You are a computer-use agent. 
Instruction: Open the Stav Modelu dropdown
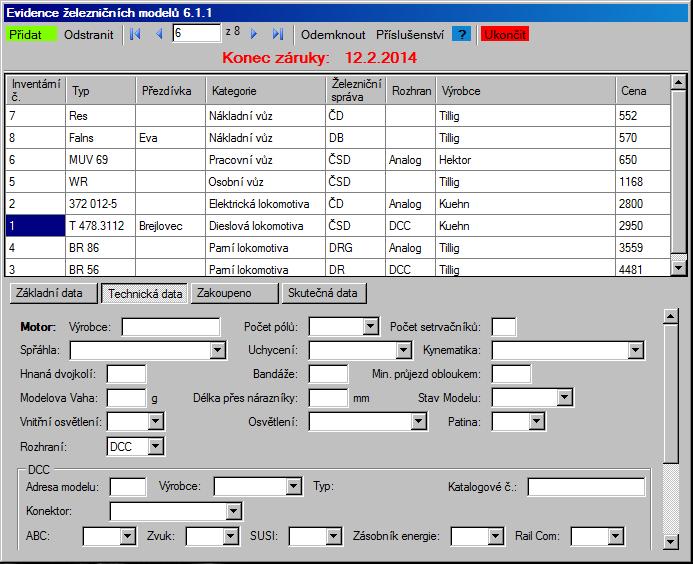tap(565, 398)
